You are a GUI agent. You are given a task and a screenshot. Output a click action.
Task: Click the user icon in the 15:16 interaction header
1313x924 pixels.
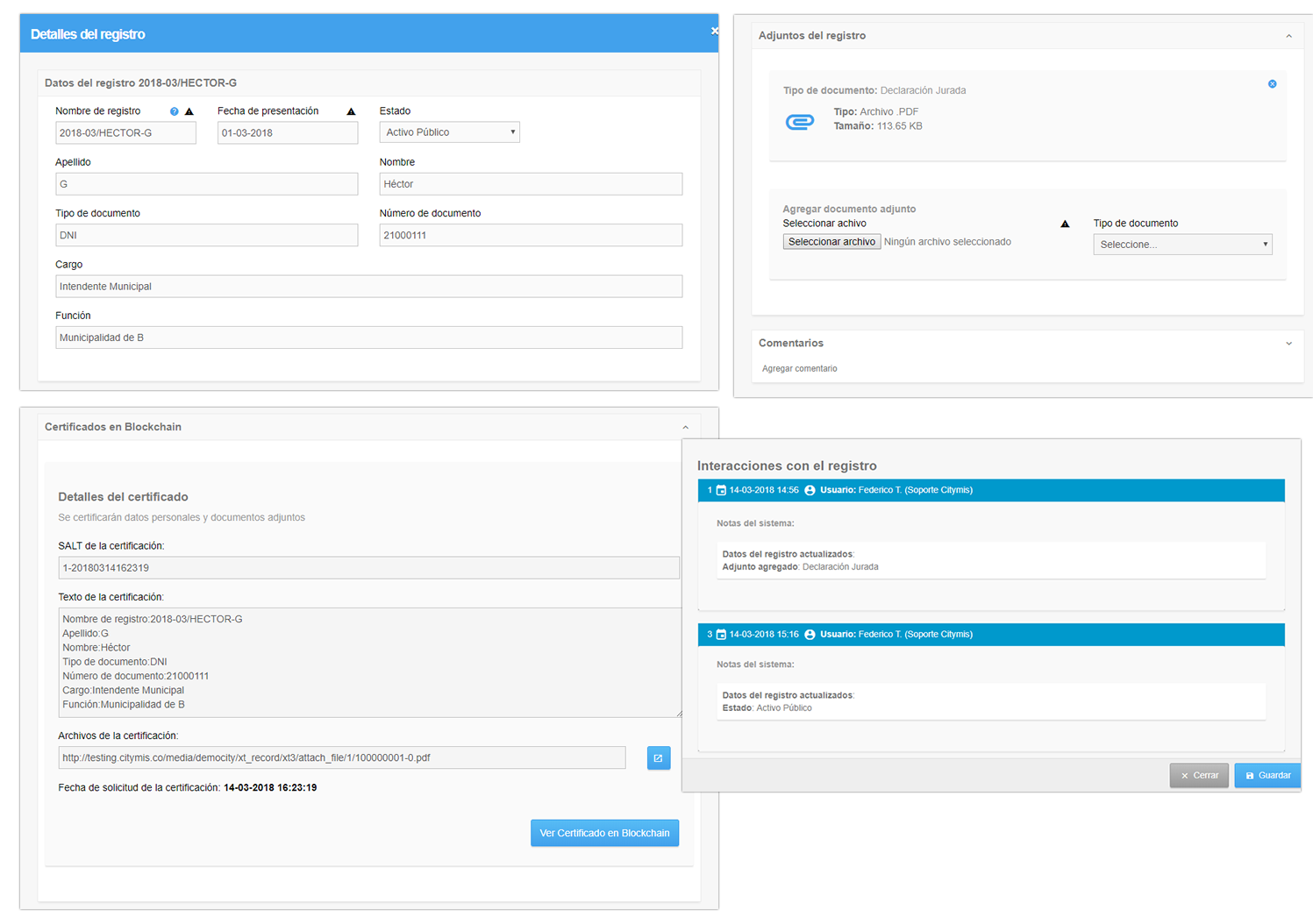810,635
